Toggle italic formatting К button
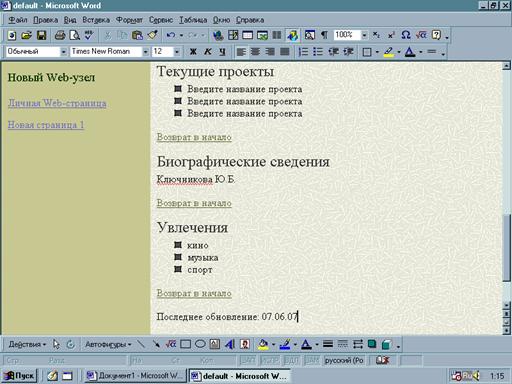The image size is (512, 384). tap(208, 52)
